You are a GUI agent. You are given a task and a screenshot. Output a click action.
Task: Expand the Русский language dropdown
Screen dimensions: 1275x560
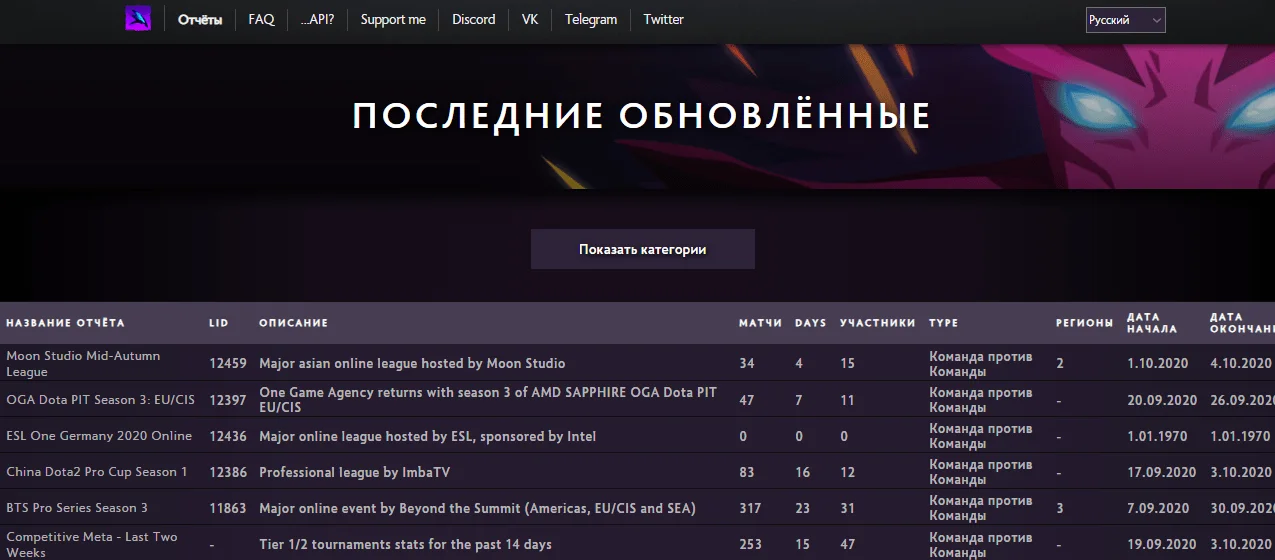[1126, 20]
